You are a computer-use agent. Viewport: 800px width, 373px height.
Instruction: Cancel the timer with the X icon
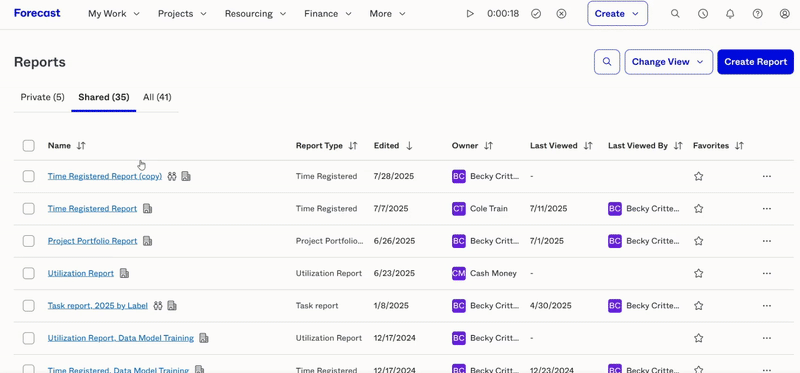click(x=561, y=14)
